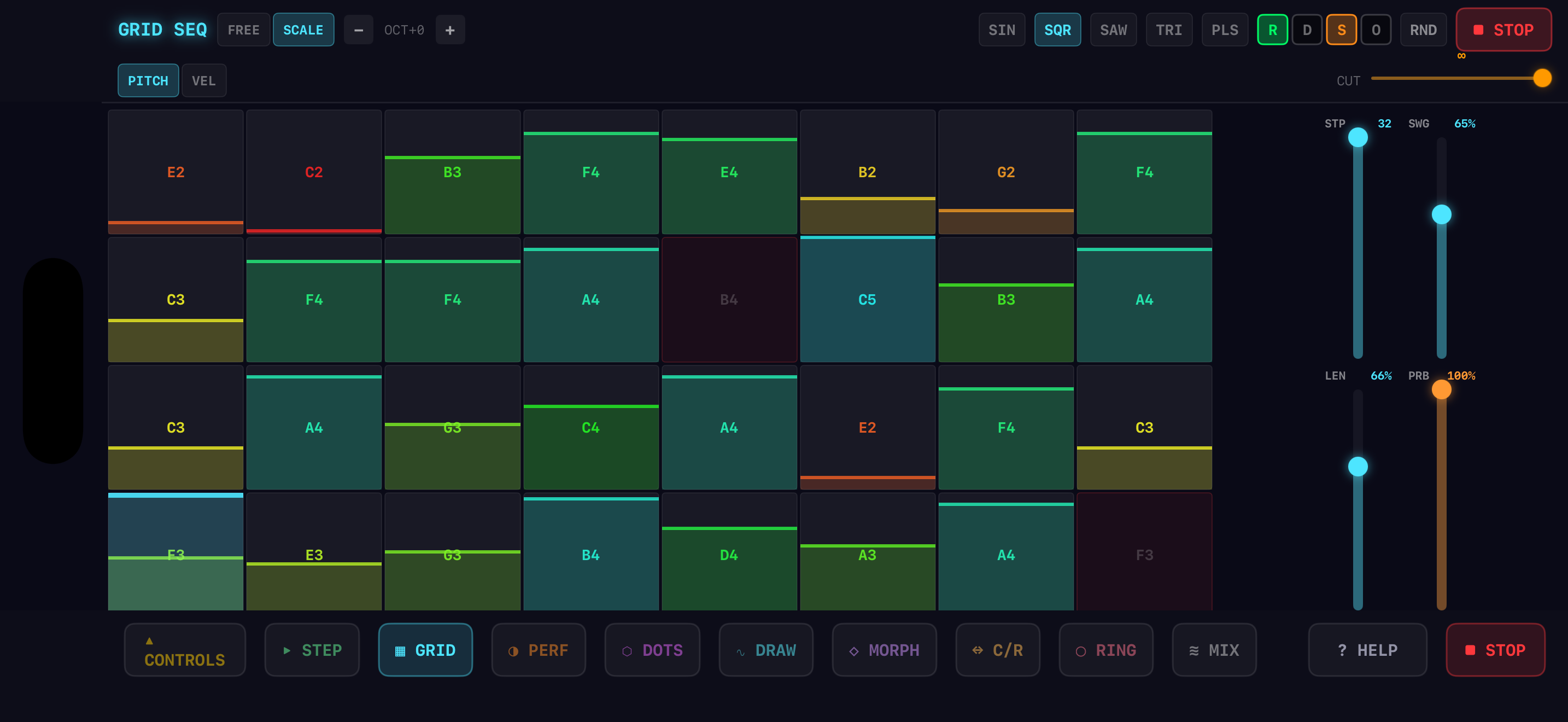Viewport: 1568px width, 722px height.
Task: Switch to the SAW waveform
Action: pos(1113,29)
